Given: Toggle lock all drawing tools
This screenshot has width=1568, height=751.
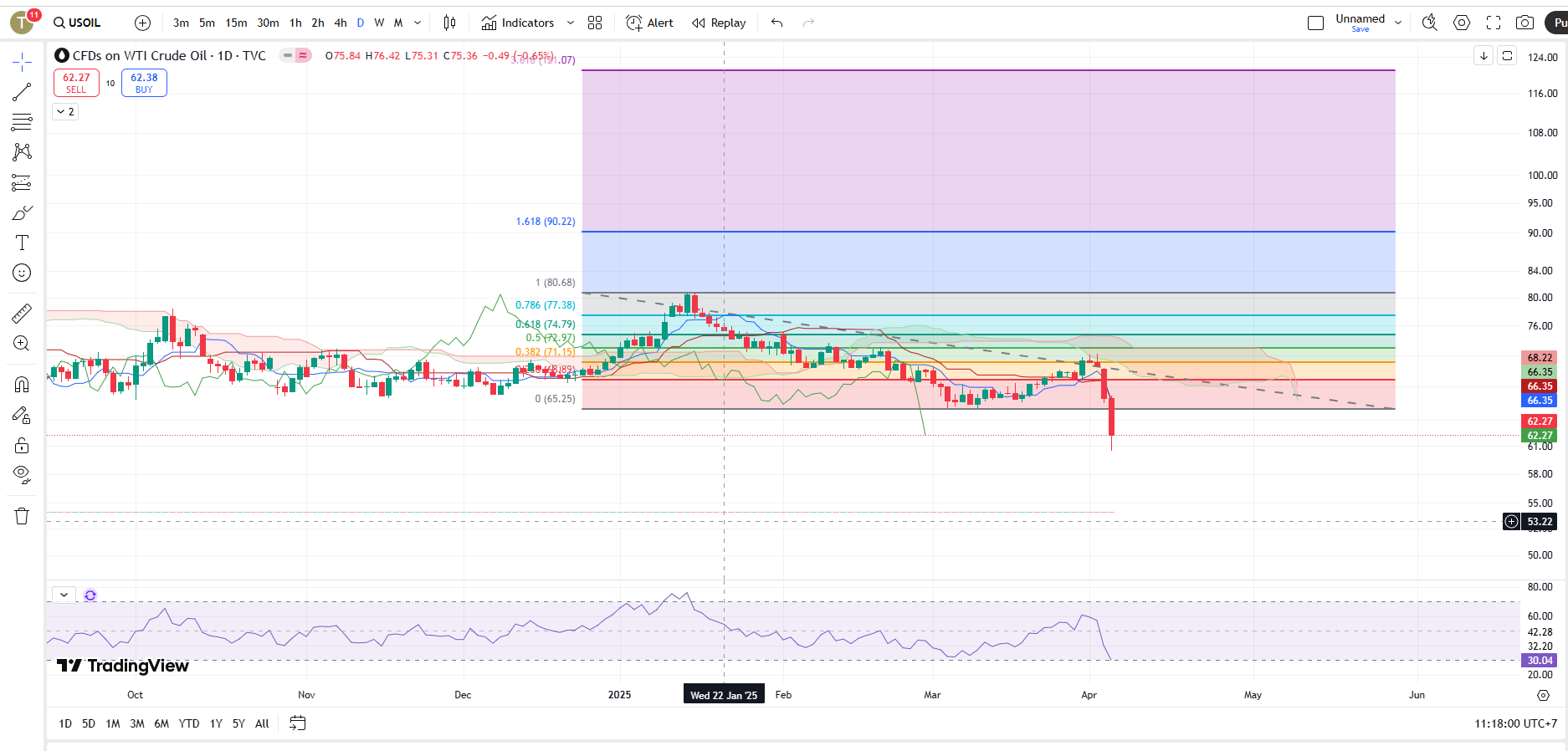Looking at the screenshot, I should (x=22, y=445).
